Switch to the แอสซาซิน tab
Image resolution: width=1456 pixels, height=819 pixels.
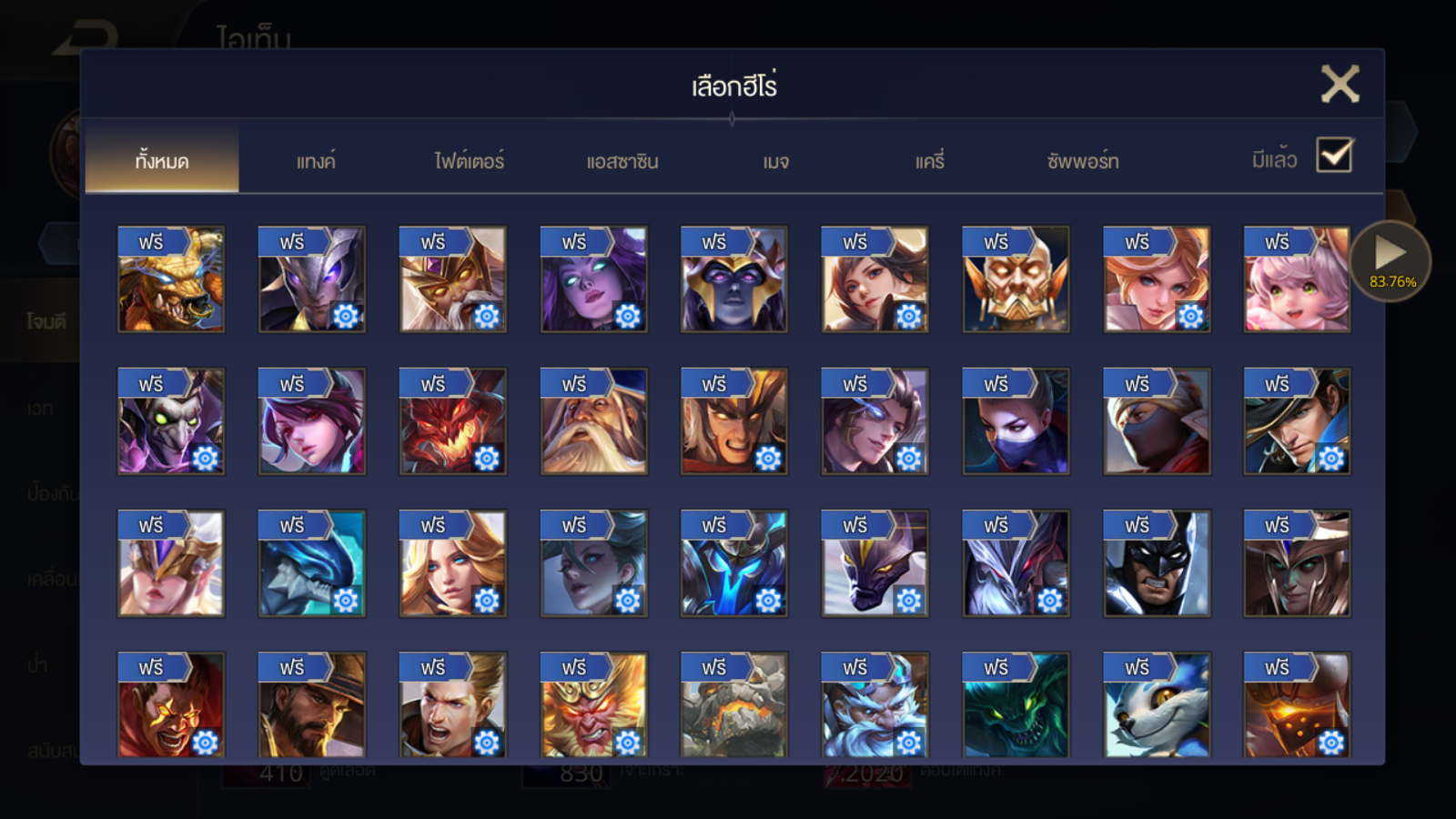click(x=622, y=161)
